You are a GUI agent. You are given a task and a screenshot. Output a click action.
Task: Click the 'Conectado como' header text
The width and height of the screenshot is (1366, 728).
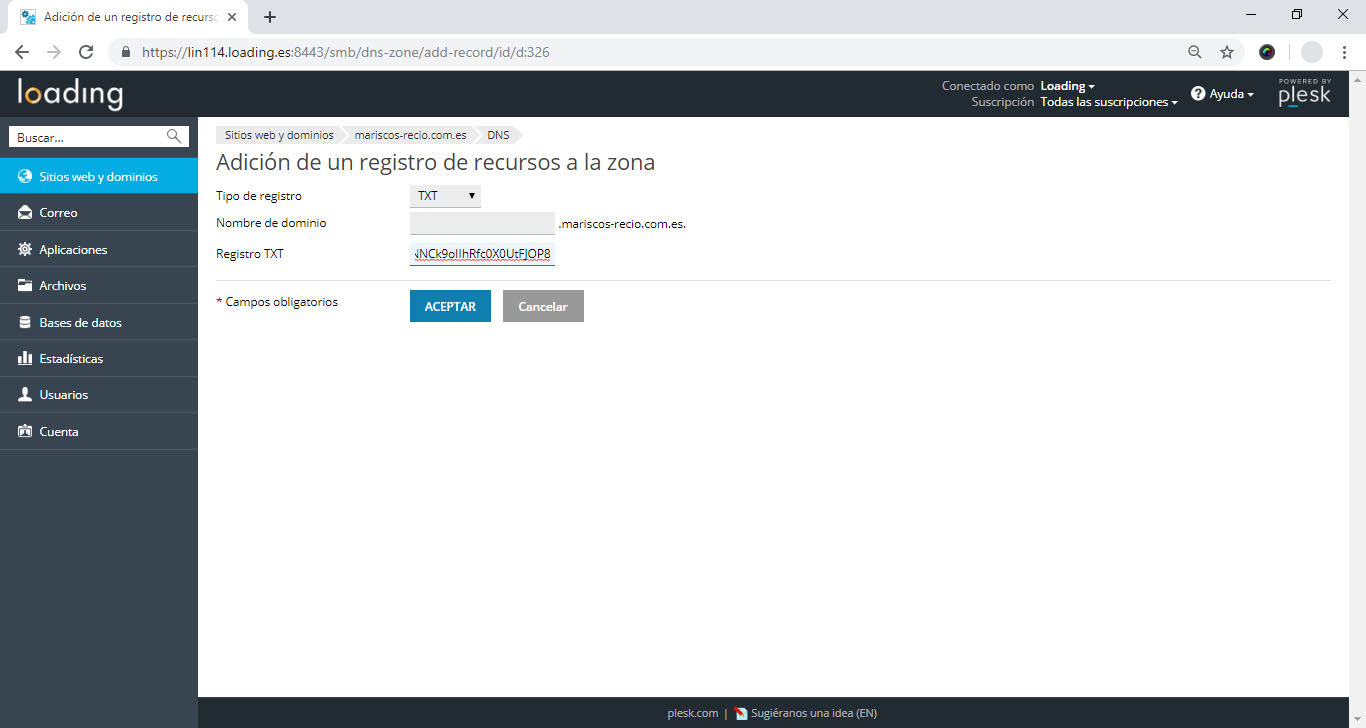[988, 86]
